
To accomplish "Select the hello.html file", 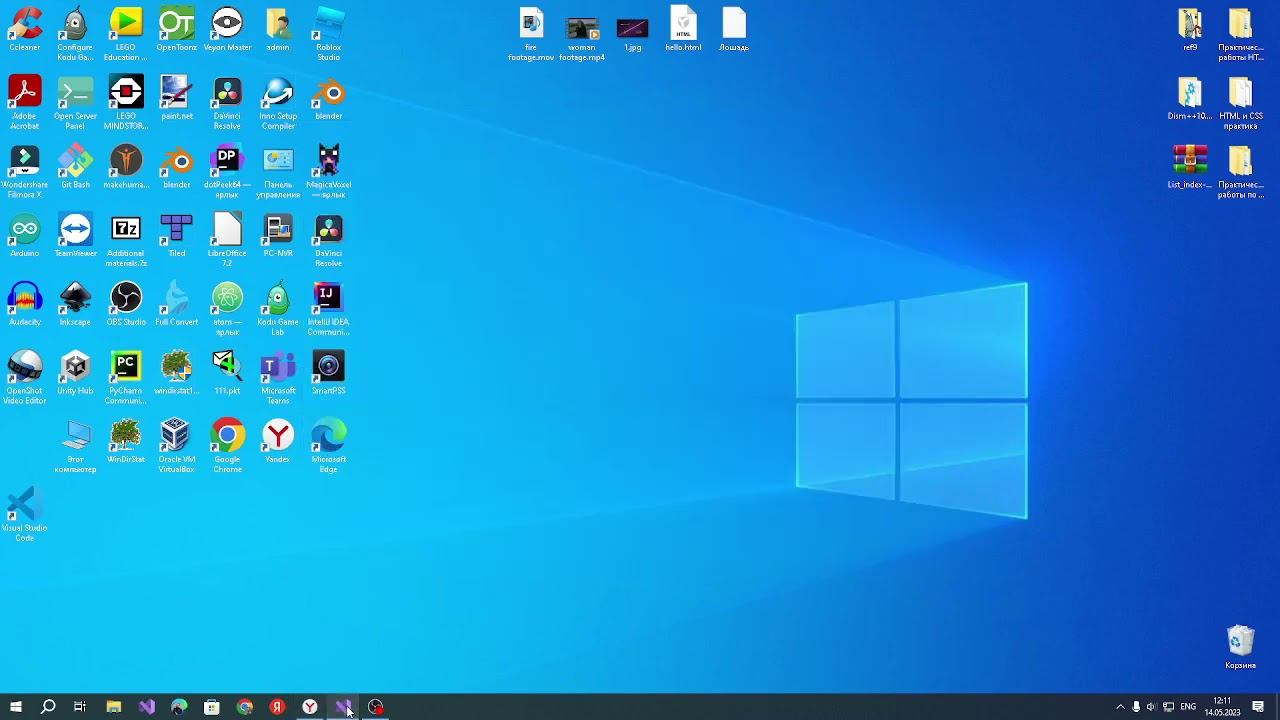I will [683, 30].
